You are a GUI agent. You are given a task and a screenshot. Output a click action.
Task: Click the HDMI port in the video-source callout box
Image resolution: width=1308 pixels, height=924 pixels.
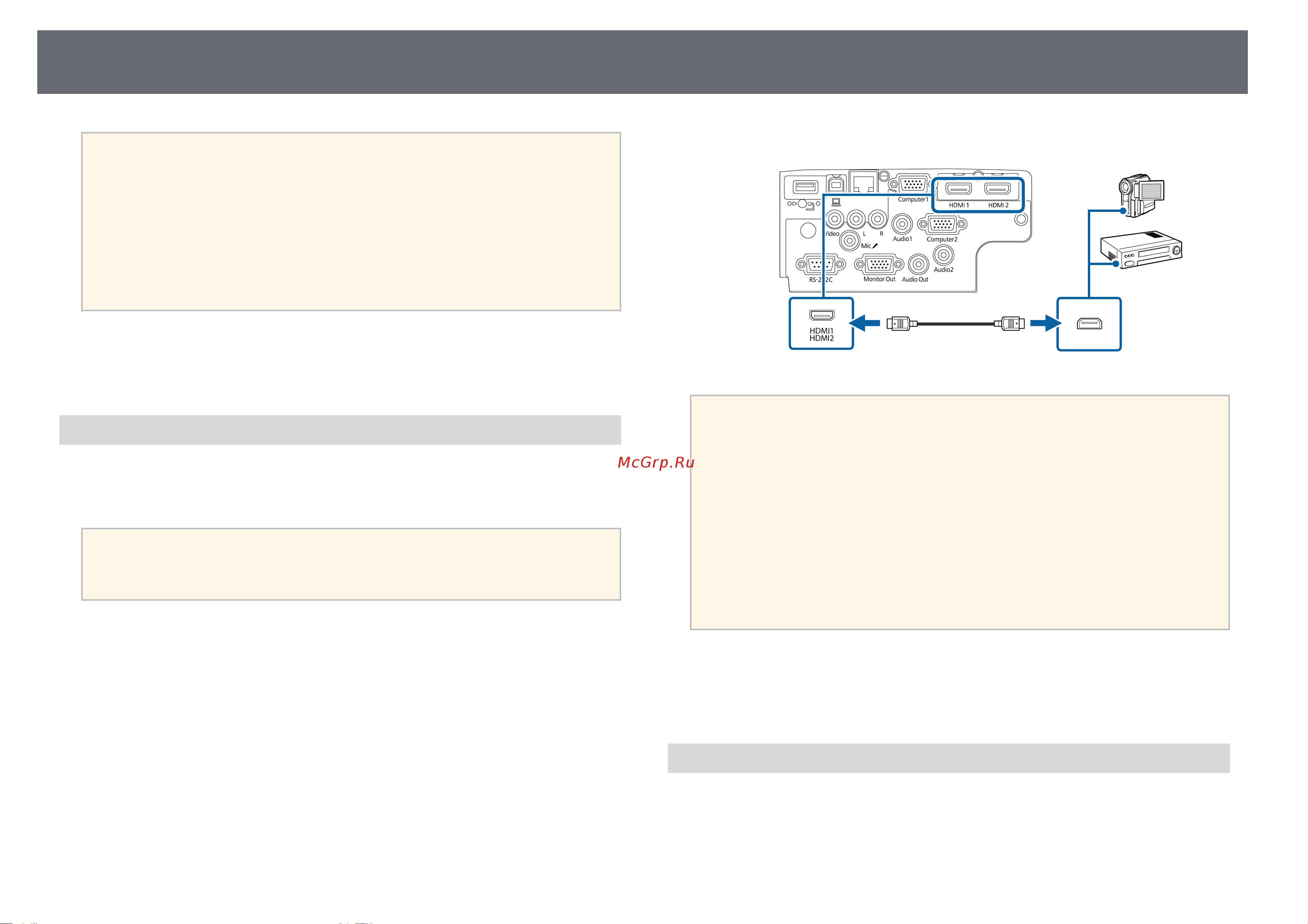(1089, 323)
